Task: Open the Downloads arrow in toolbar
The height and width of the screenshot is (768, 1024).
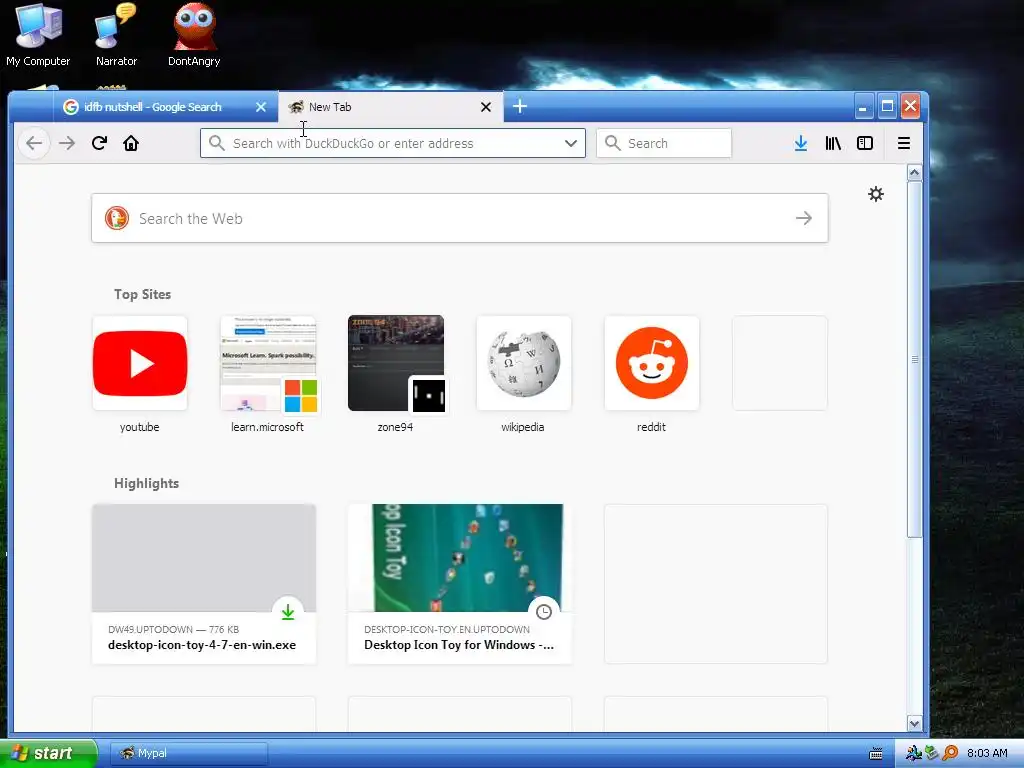Action: (x=801, y=143)
